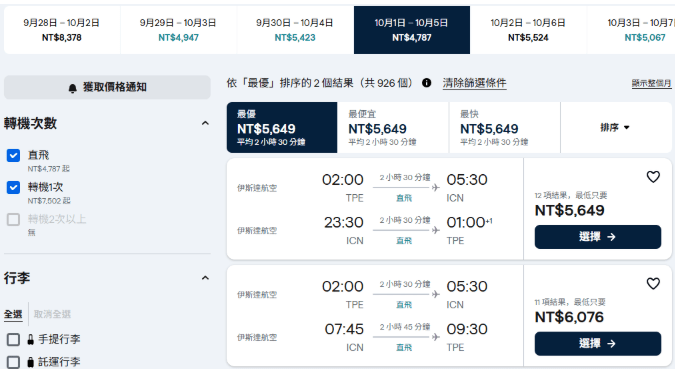Click the 清除篩選條件 clear filters link
This screenshot has height=369, width=675.
(x=474, y=83)
